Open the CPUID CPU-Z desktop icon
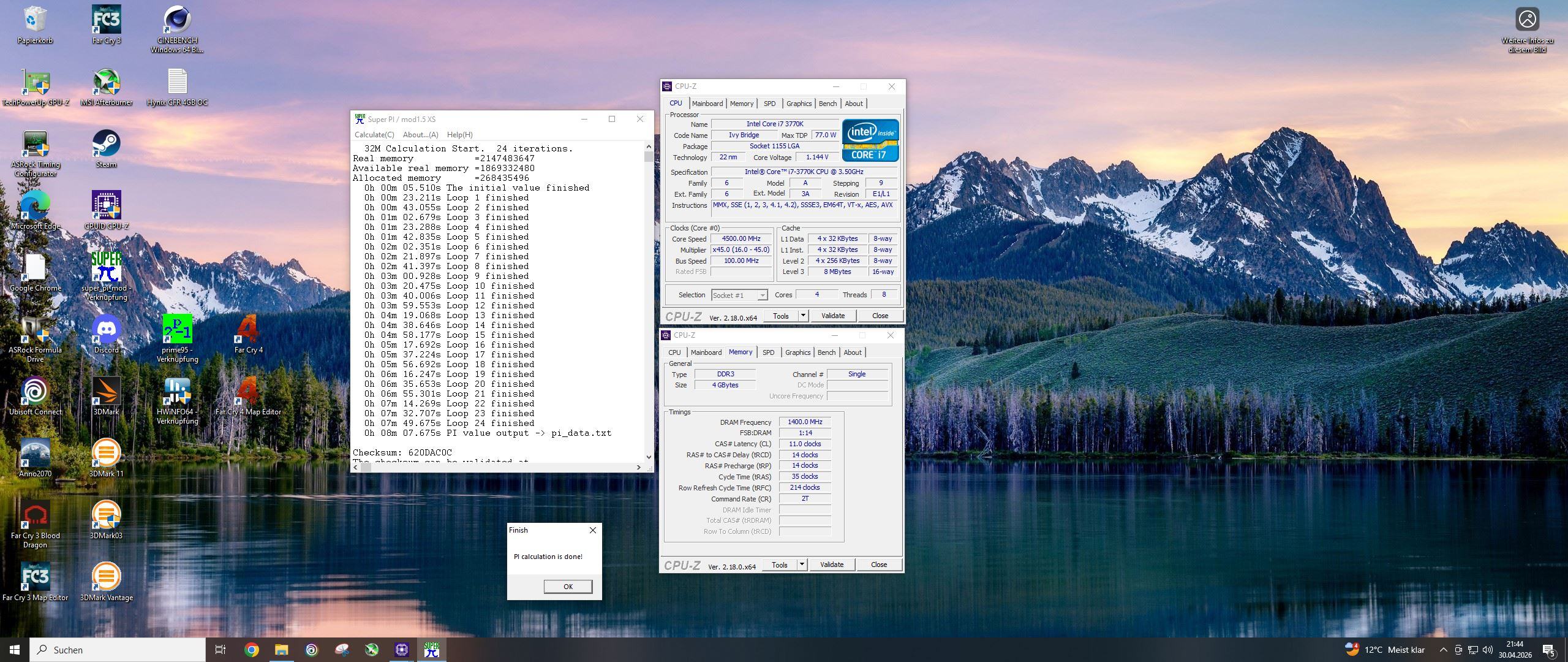Image resolution: width=1568 pixels, height=662 pixels. point(106,210)
